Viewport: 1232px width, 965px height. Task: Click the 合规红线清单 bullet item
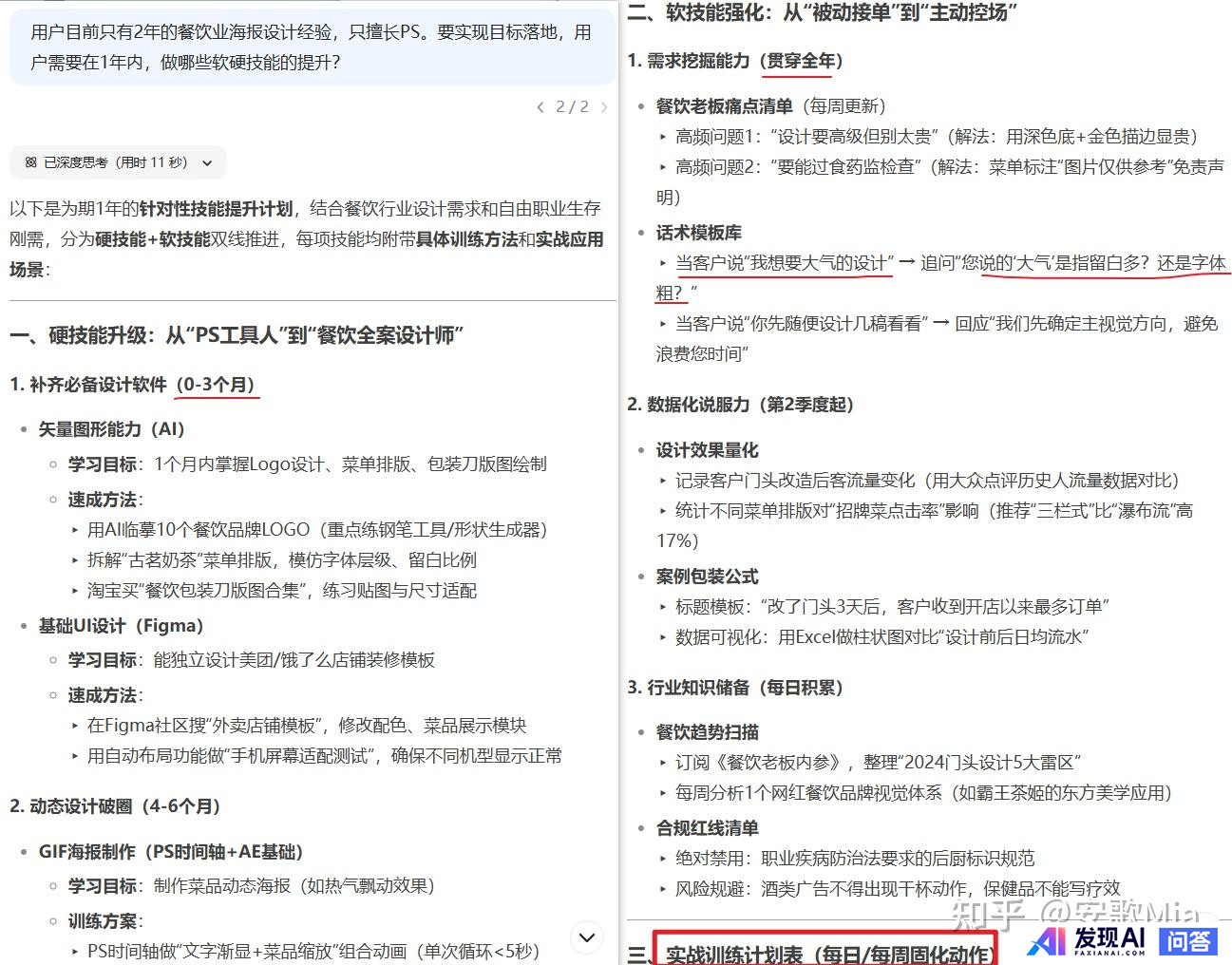tap(707, 828)
